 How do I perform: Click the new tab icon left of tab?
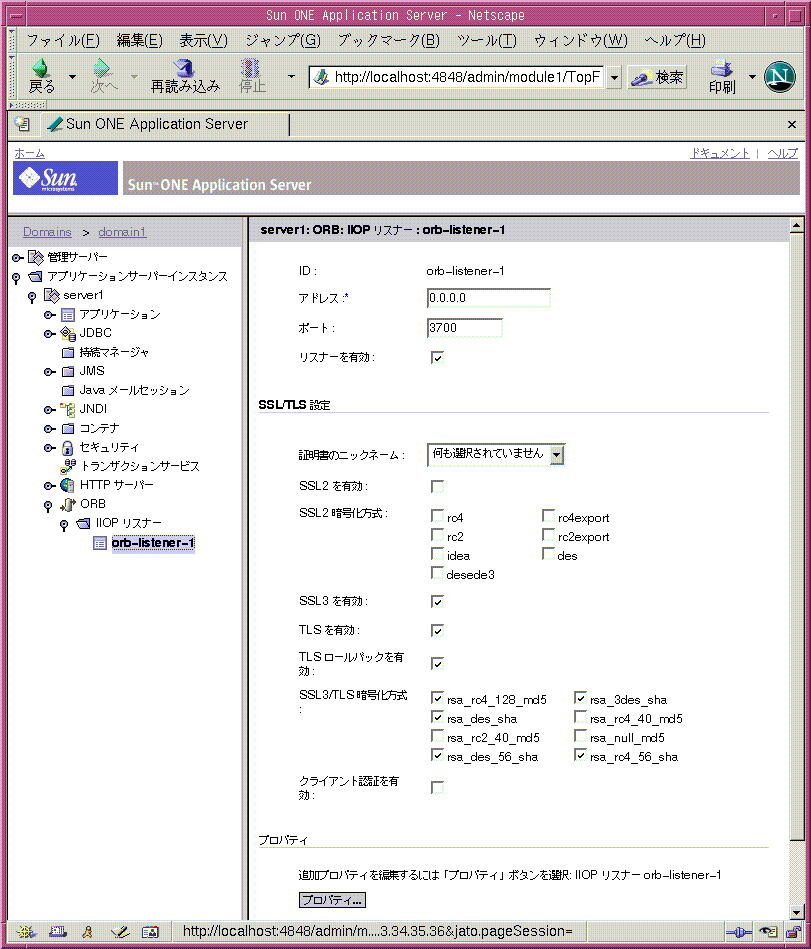pyautogui.click(x=22, y=124)
